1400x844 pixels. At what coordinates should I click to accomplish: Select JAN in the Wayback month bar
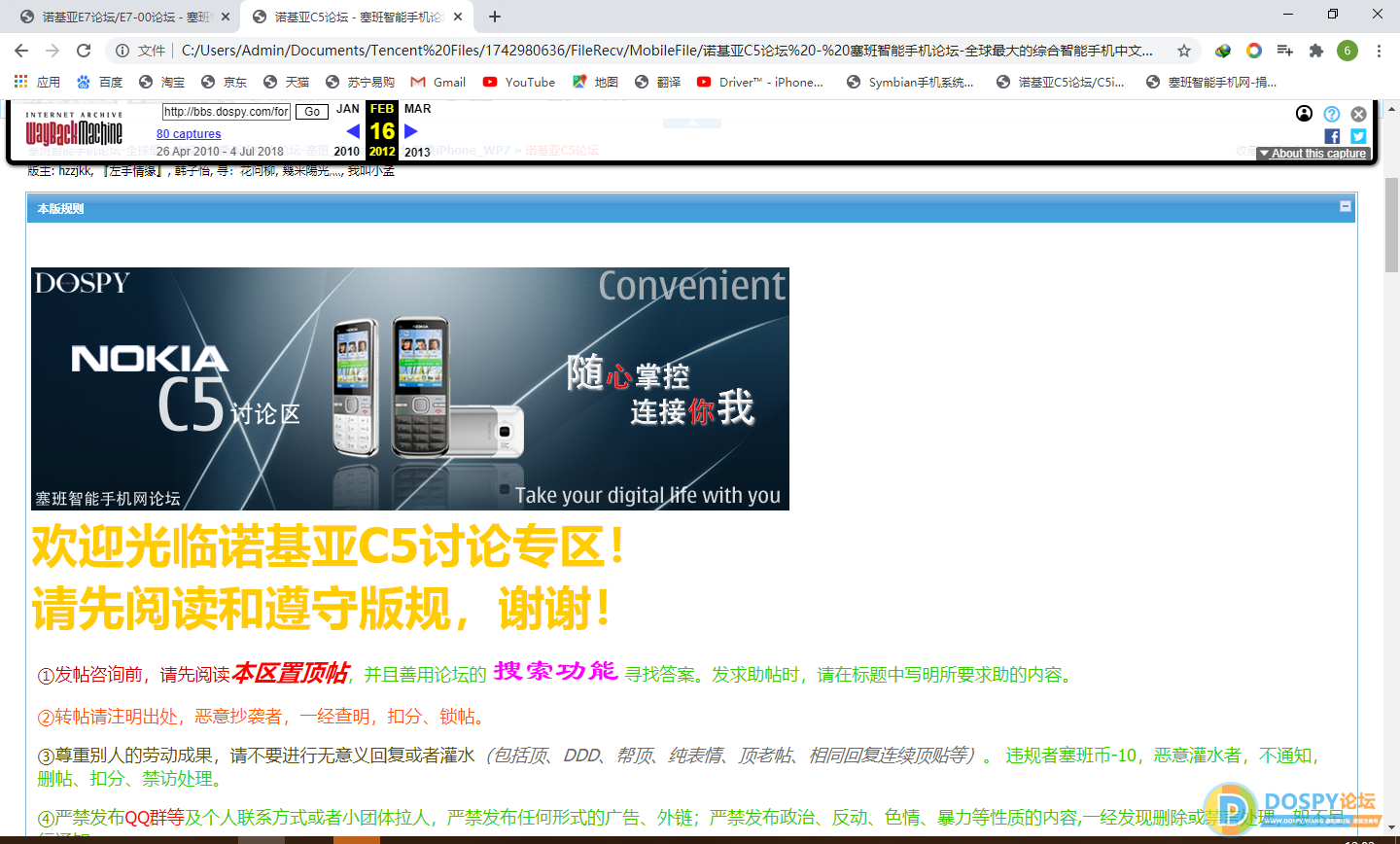(348, 109)
